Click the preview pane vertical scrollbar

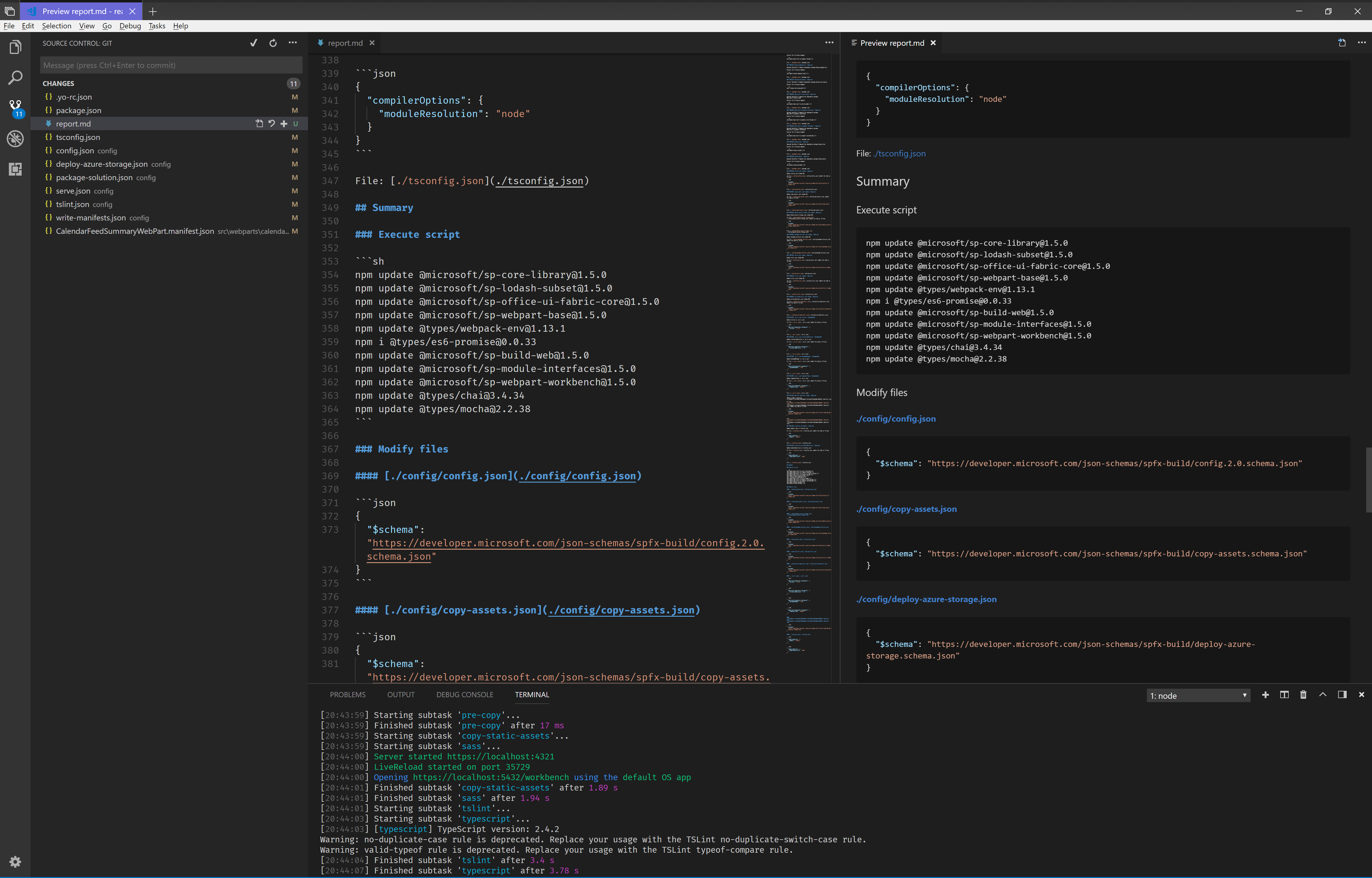[x=1368, y=480]
